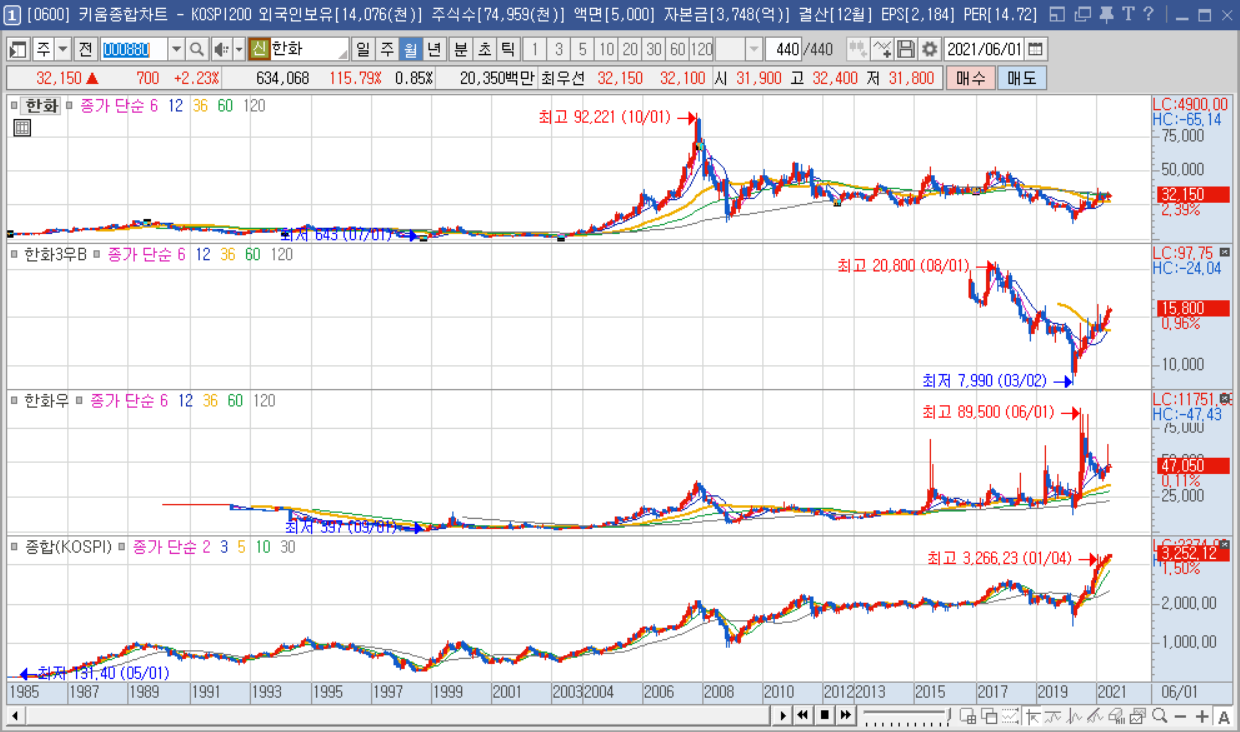Image resolution: width=1240 pixels, height=732 pixels.
Task: Click the 매도 sell button
Action: pyautogui.click(x=1021, y=78)
